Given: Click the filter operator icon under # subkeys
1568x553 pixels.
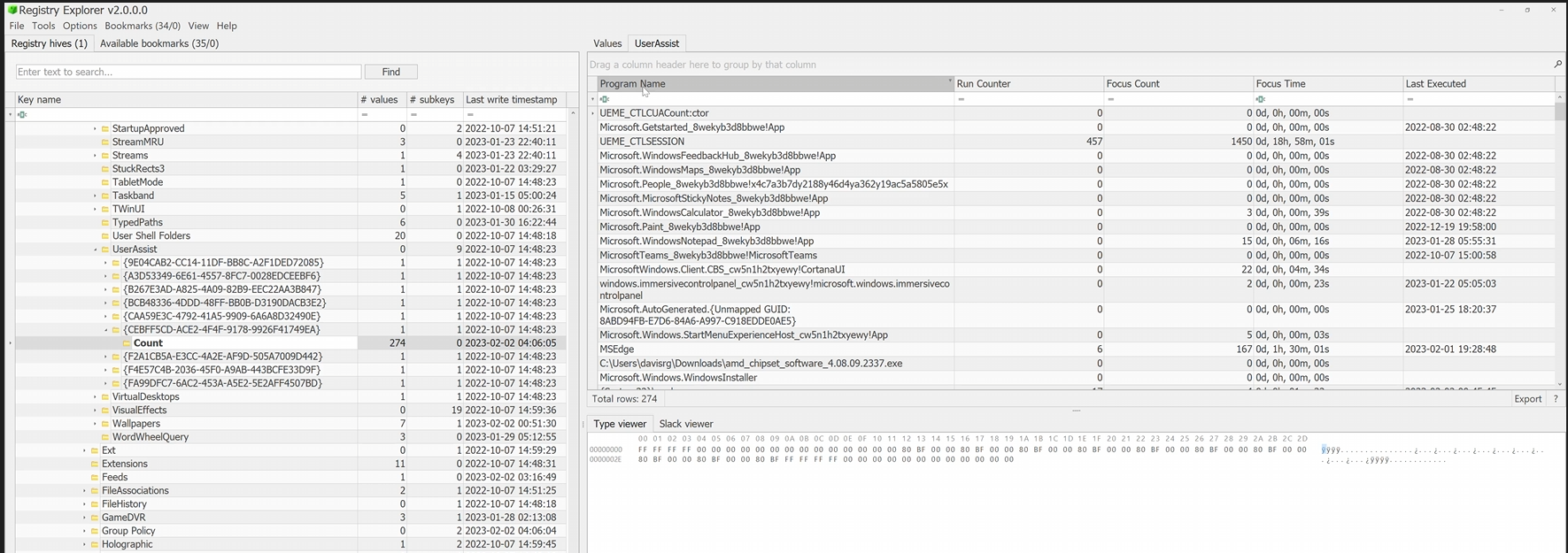Looking at the screenshot, I should [x=413, y=114].
